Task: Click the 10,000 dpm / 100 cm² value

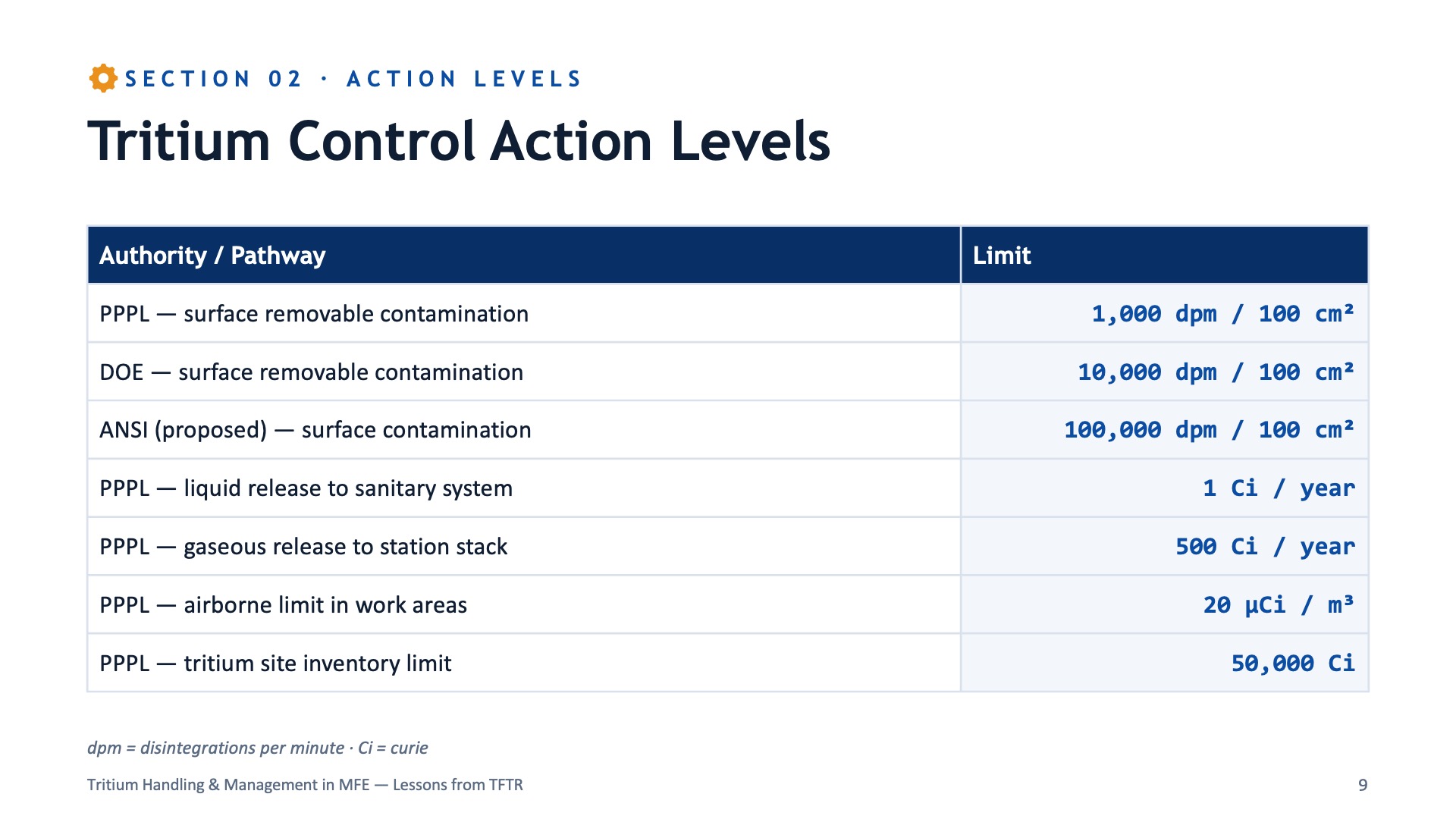Action: (1216, 372)
